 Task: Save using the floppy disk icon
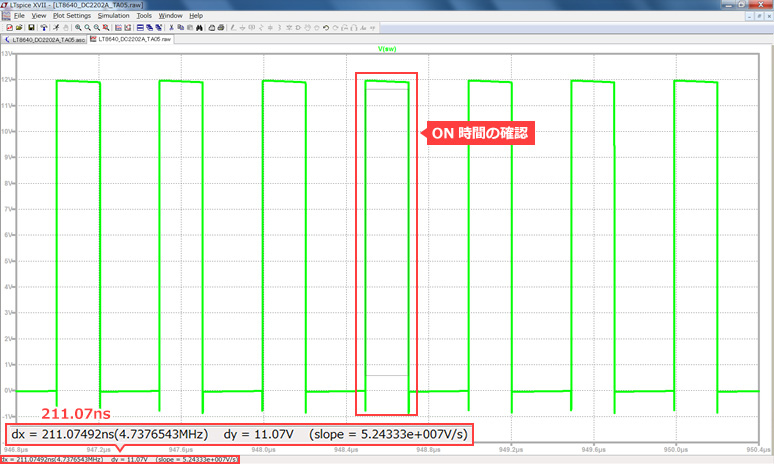point(31,28)
